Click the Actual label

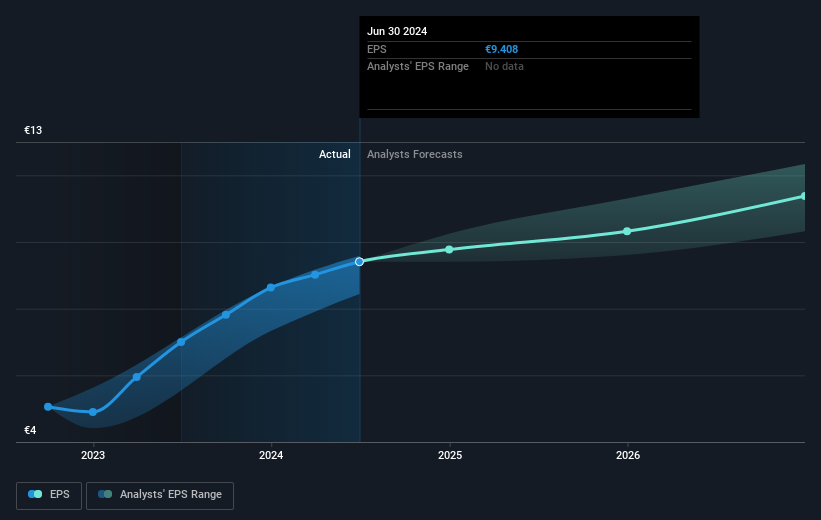tap(335, 154)
